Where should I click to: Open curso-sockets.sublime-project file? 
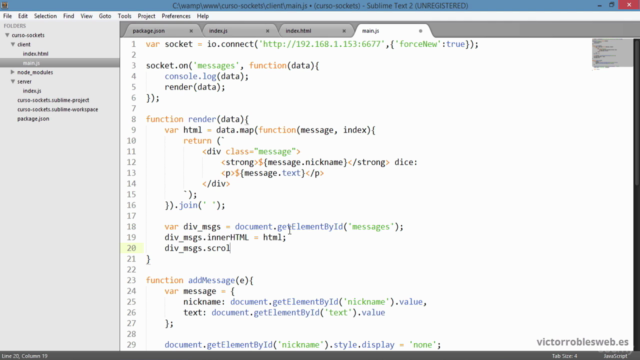click(x=53, y=100)
